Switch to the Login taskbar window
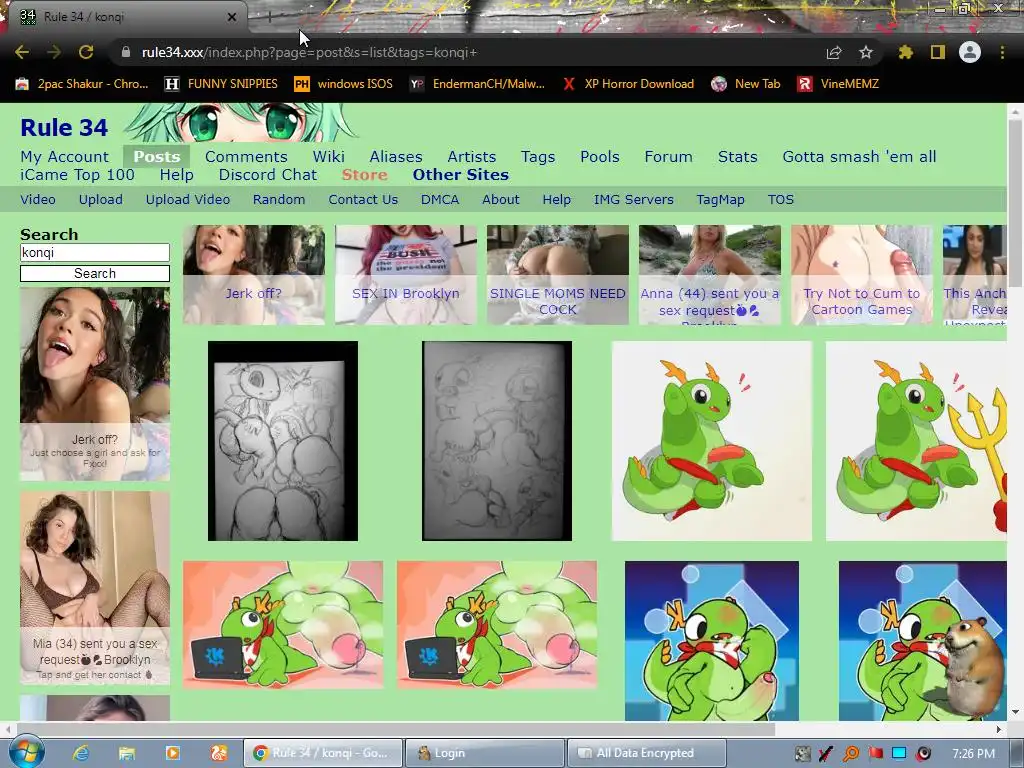 484,753
